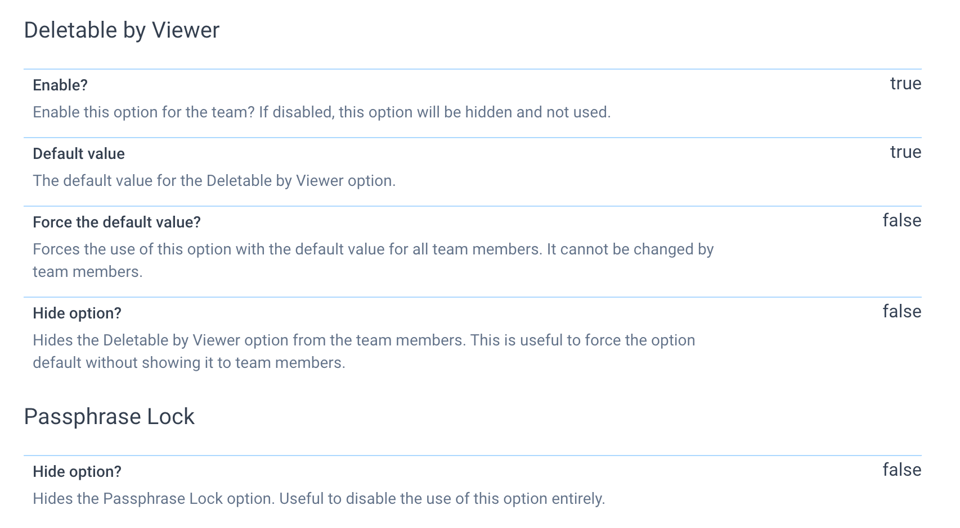This screenshot has height=528, width=960.
Task: Click "default without showing it" line in Hide description
Action: [130, 363]
